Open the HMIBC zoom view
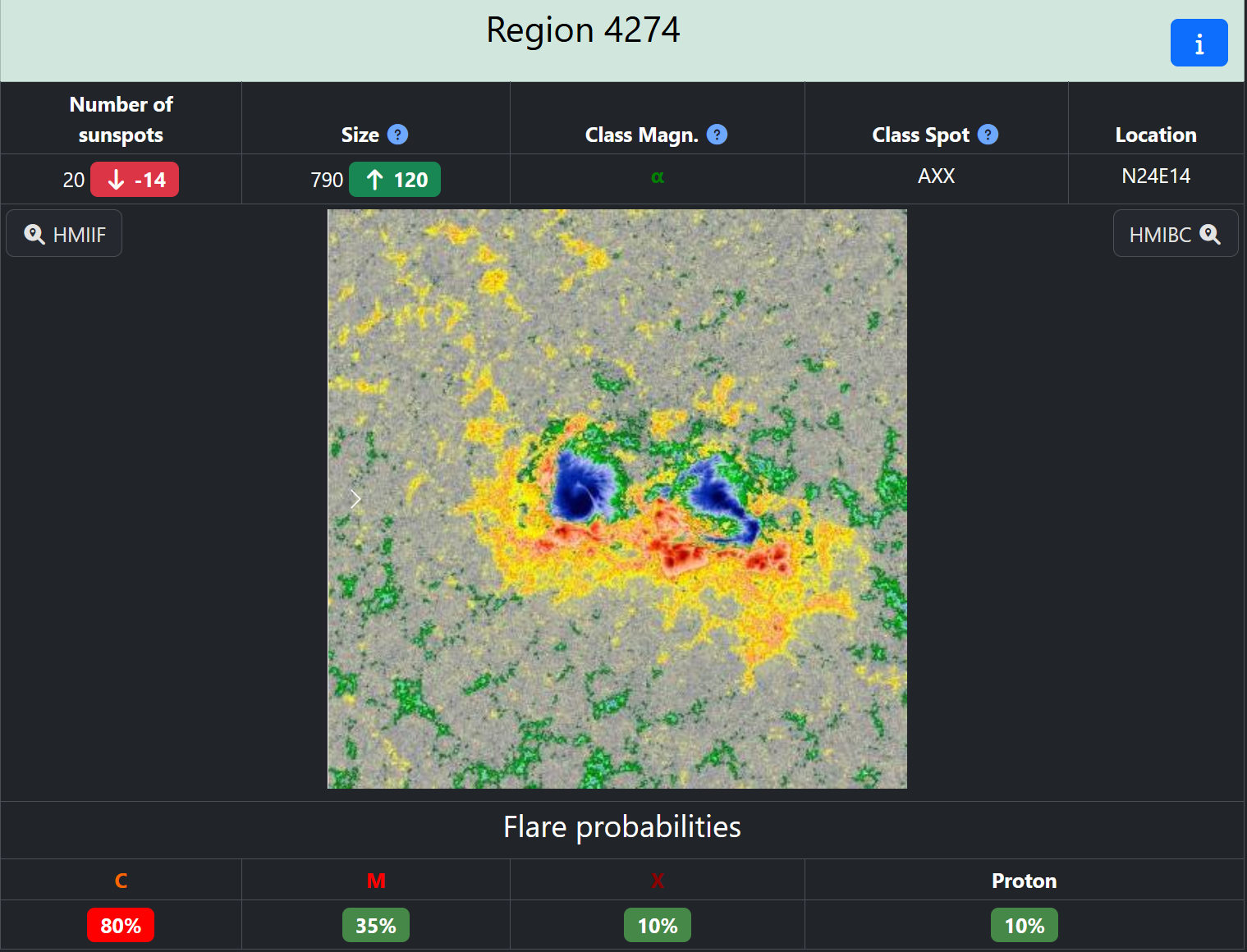 pyautogui.click(x=1175, y=234)
